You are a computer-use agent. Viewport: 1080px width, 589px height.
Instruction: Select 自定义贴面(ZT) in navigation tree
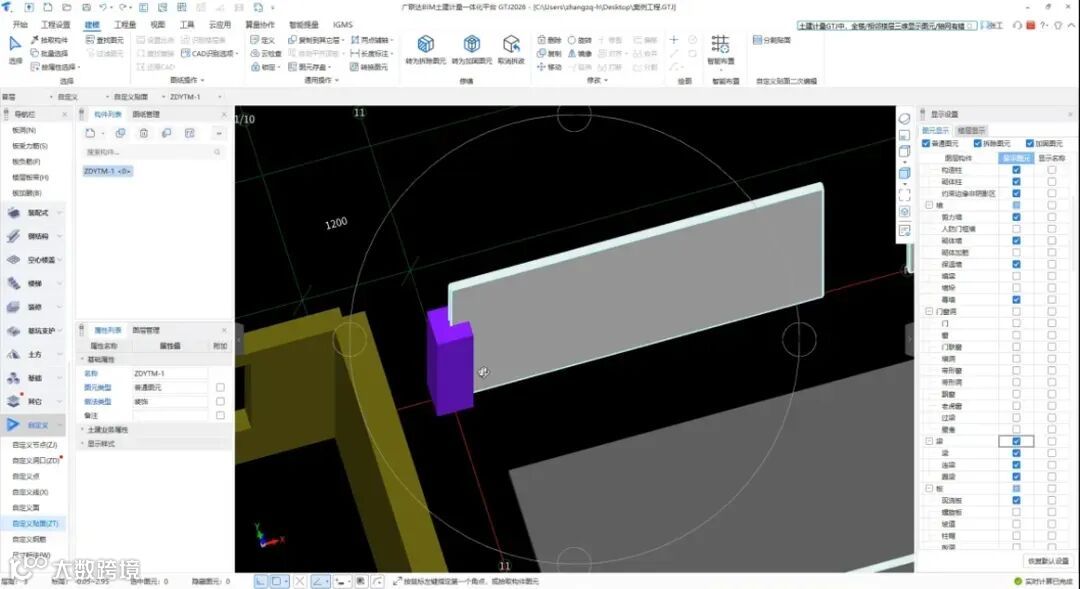(35, 524)
